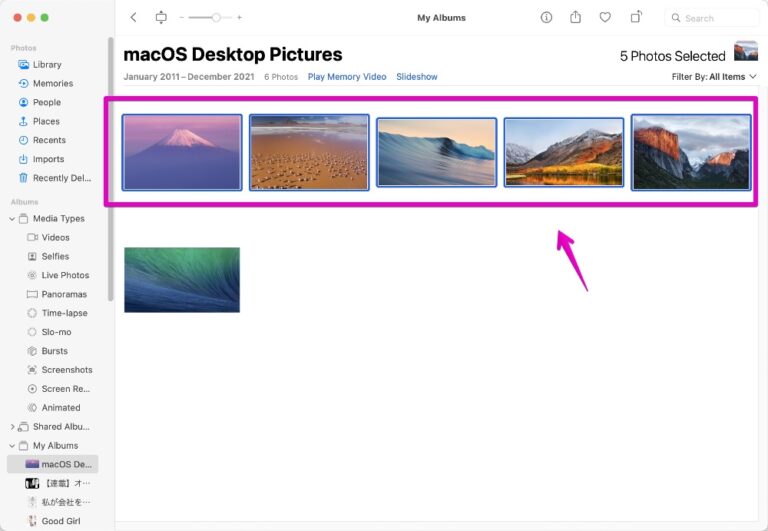Open the Info inspector icon
768x531 pixels.
[546, 18]
